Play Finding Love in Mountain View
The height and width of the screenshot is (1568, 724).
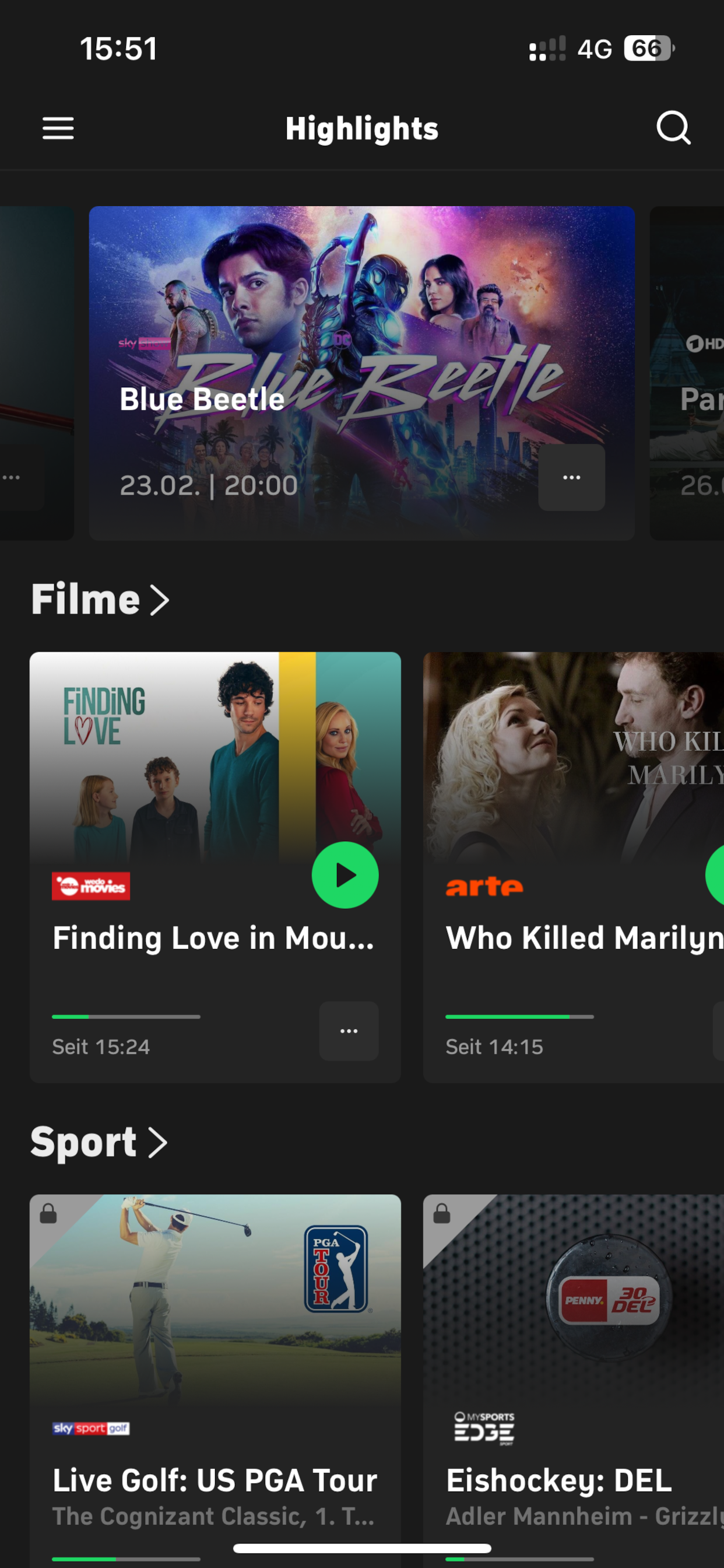click(x=345, y=876)
